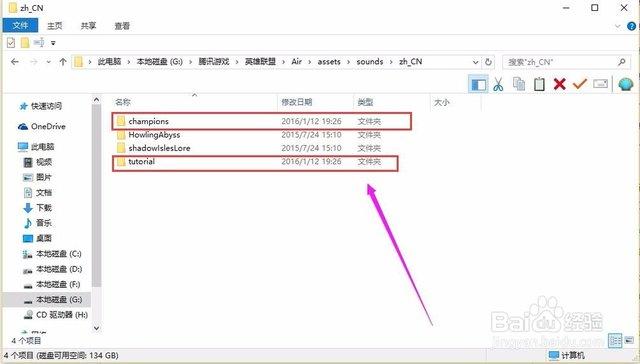
Task: Open the recent locations dropdown arrow
Action: coord(49,62)
